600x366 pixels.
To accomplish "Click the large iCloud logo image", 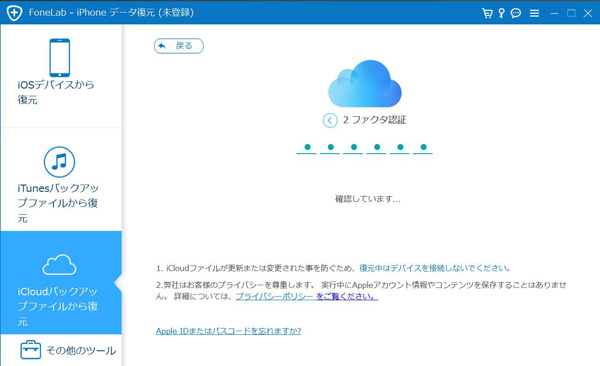I will (365, 83).
